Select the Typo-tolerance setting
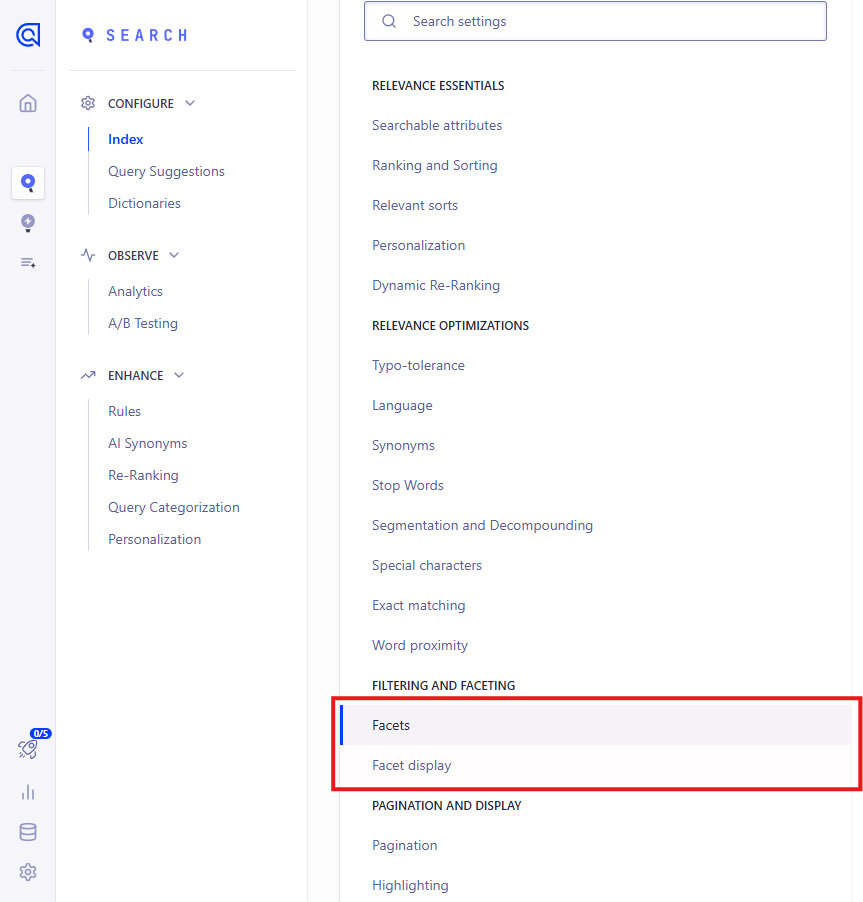The image size is (863, 902). click(x=418, y=365)
